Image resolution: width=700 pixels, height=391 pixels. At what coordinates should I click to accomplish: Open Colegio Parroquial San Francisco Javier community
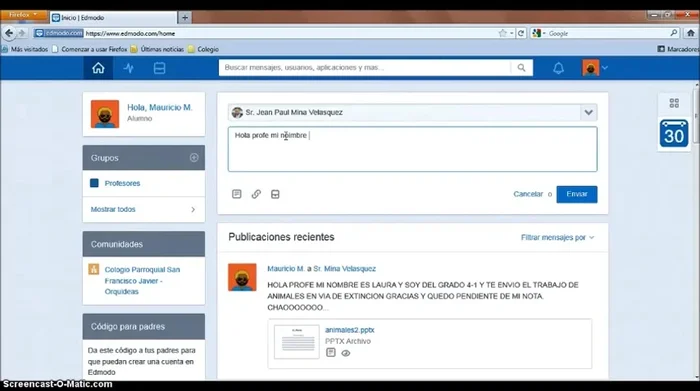142,281
